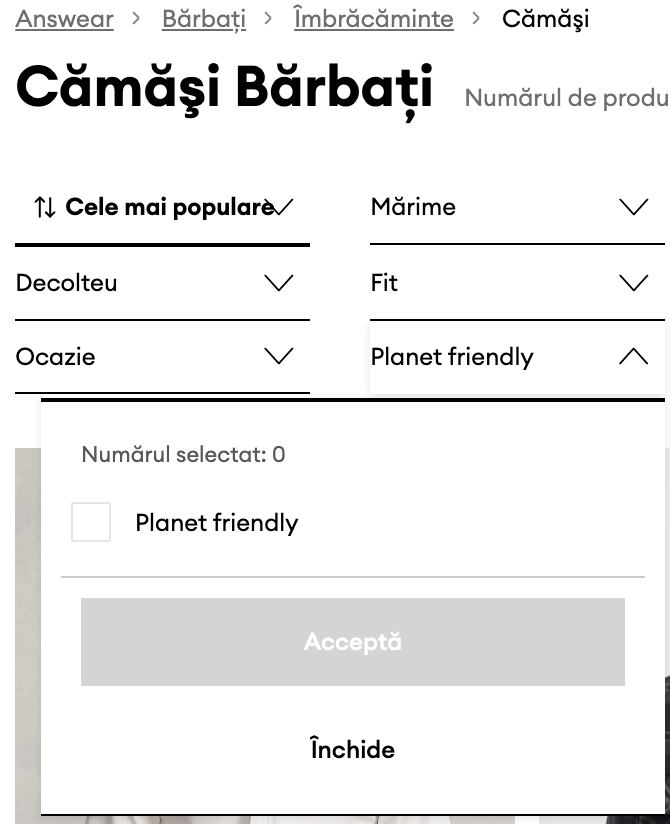The height and width of the screenshot is (824, 670).
Task: Go to Bărbați category via breadcrumb
Action: click(x=204, y=19)
